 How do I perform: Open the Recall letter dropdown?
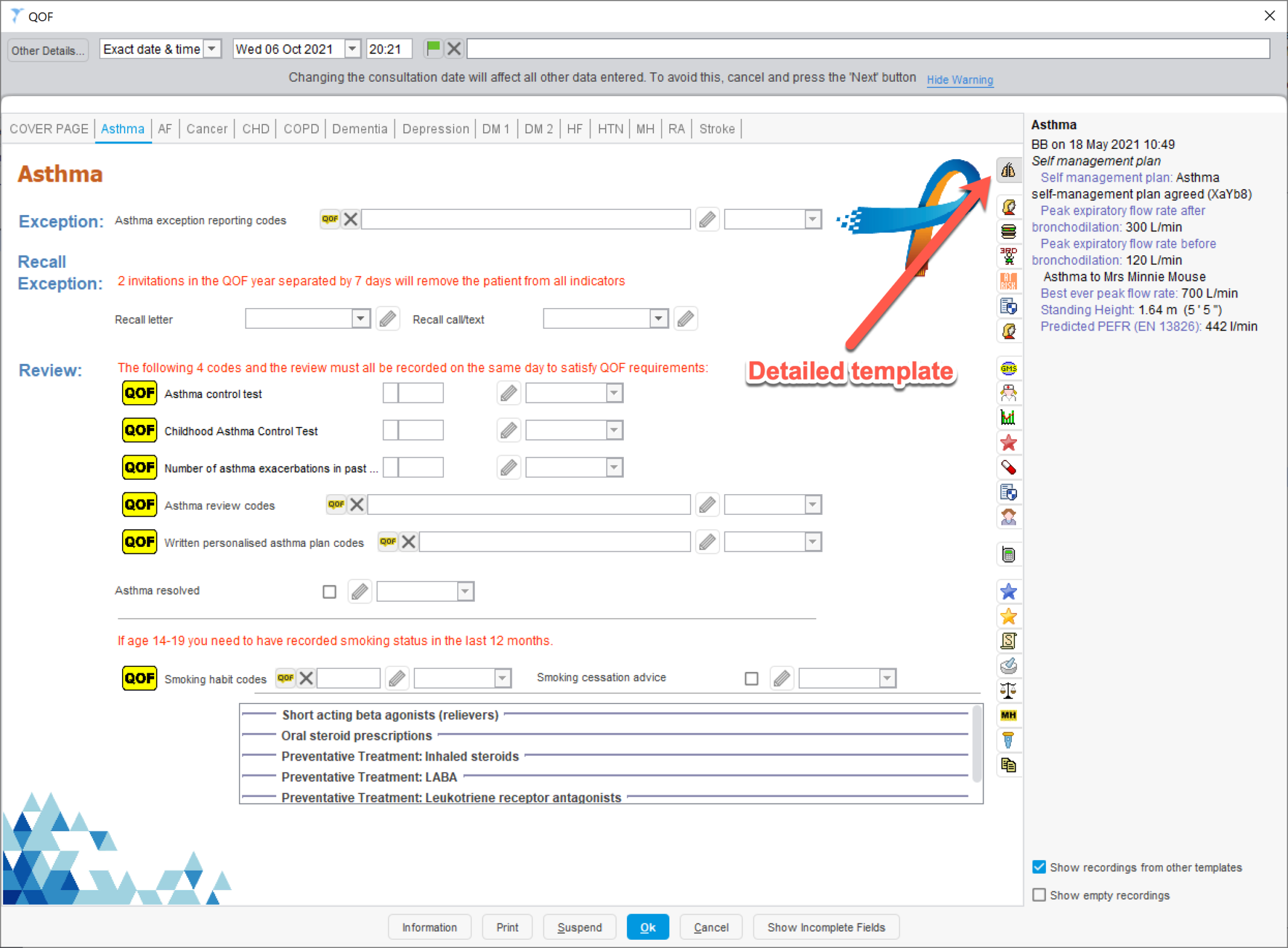coord(360,318)
